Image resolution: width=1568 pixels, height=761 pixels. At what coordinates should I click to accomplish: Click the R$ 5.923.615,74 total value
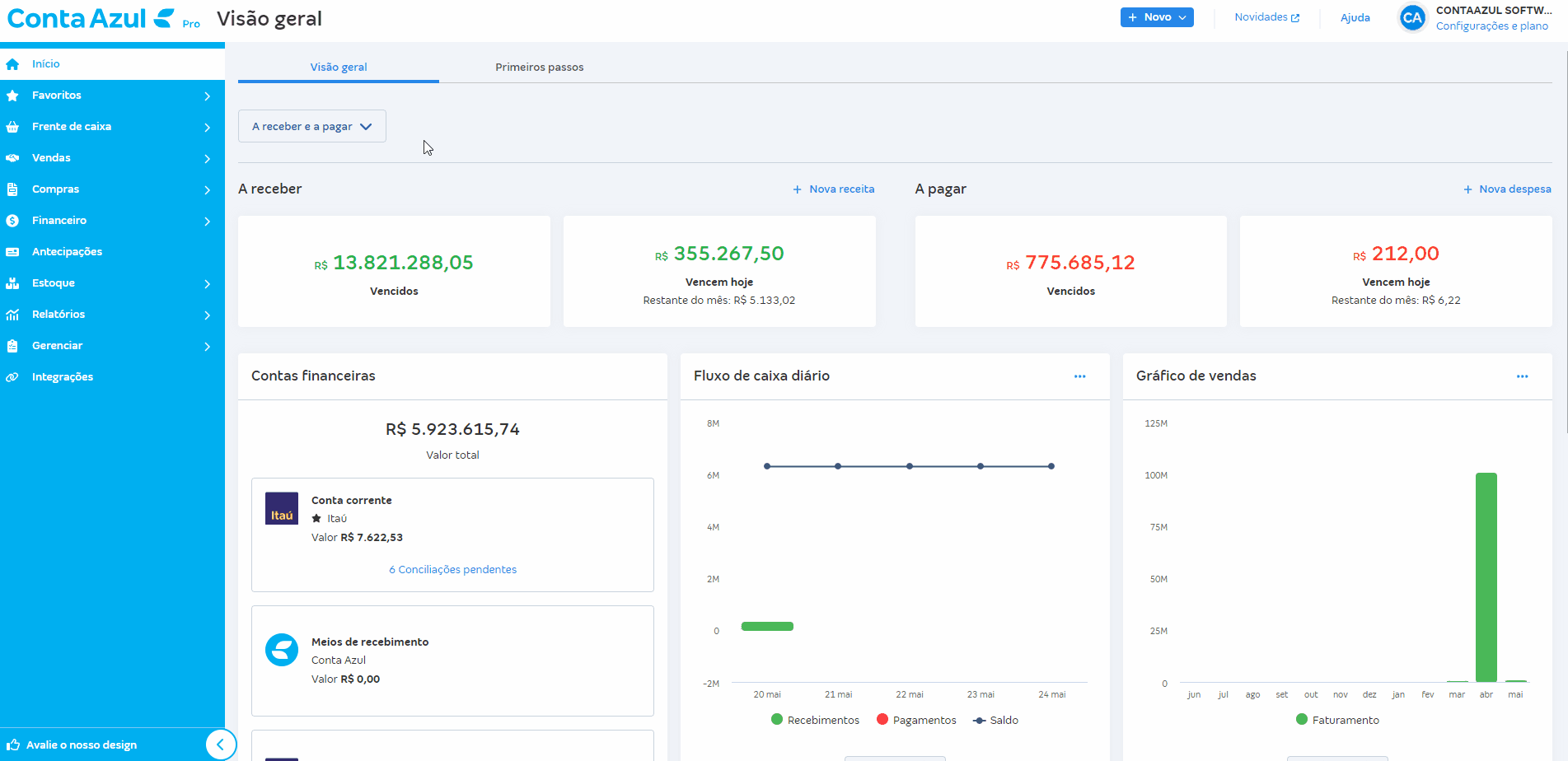(452, 429)
